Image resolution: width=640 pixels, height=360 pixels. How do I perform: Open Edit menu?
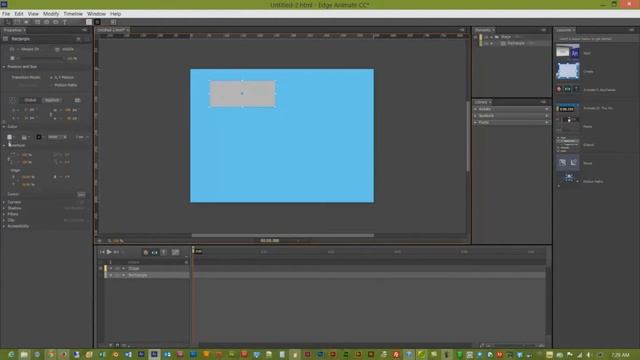coord(19,13)
